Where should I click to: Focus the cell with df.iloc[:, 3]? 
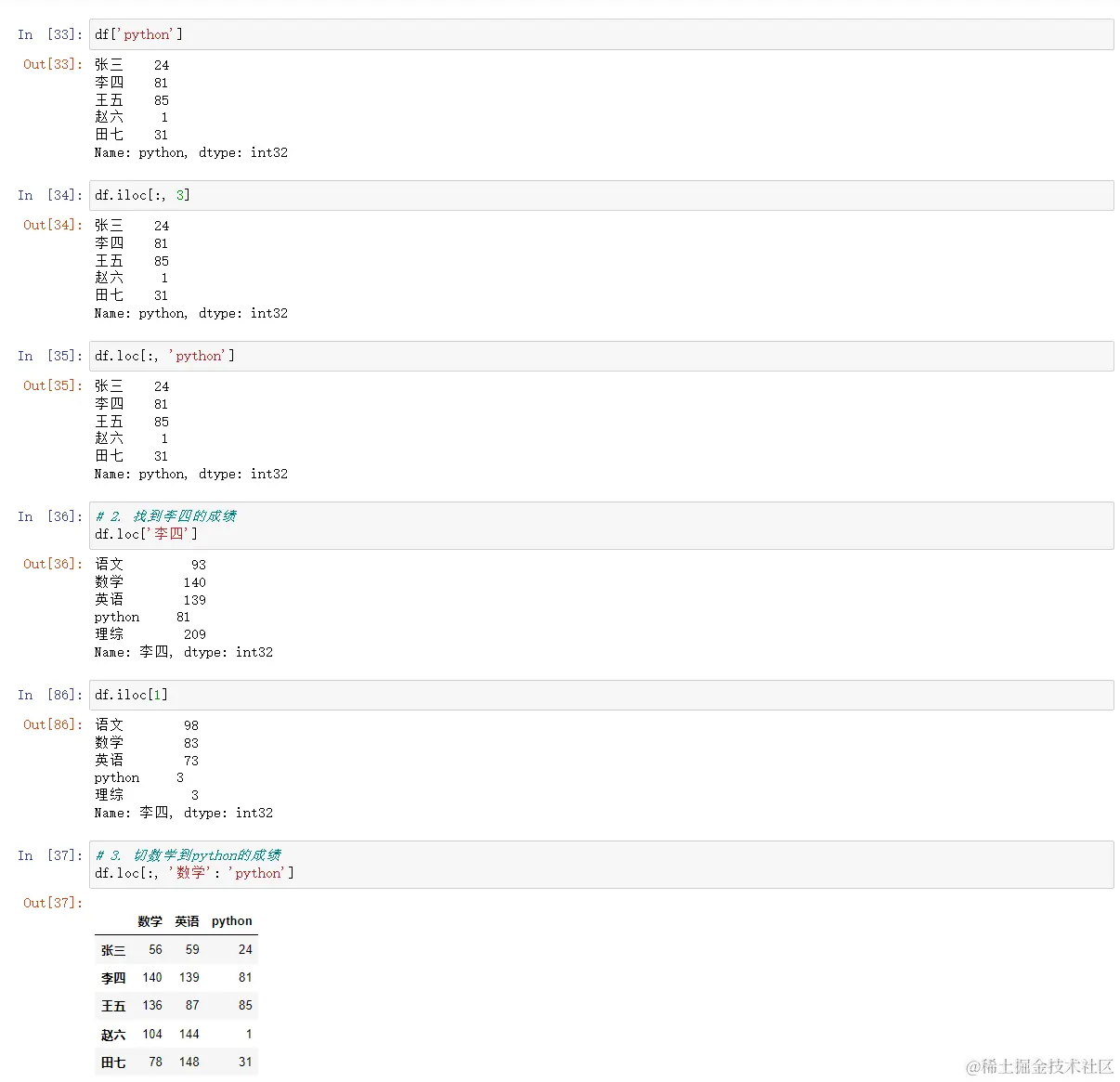coord(602,195)
